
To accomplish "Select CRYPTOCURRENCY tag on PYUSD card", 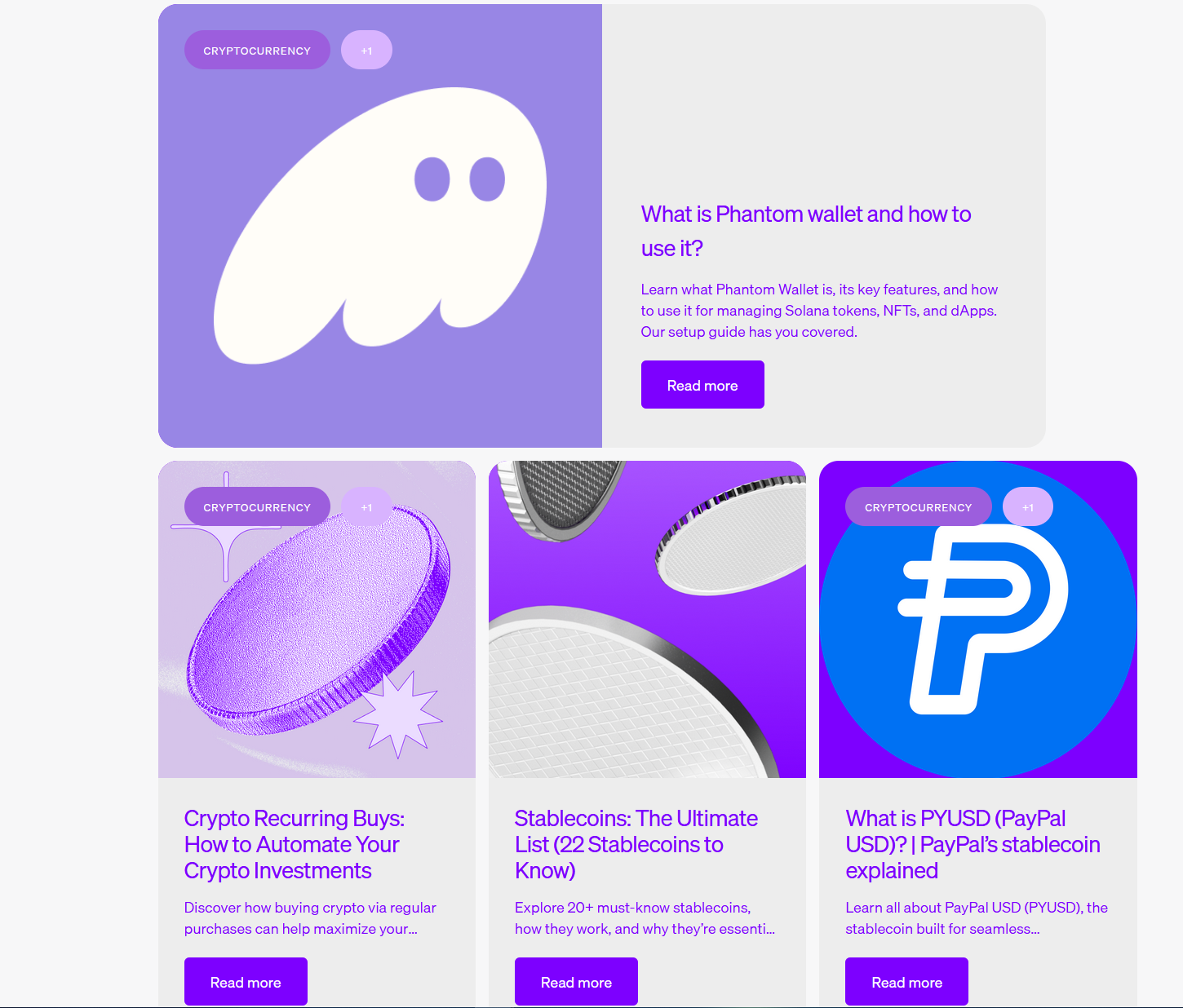I will 919,507.
